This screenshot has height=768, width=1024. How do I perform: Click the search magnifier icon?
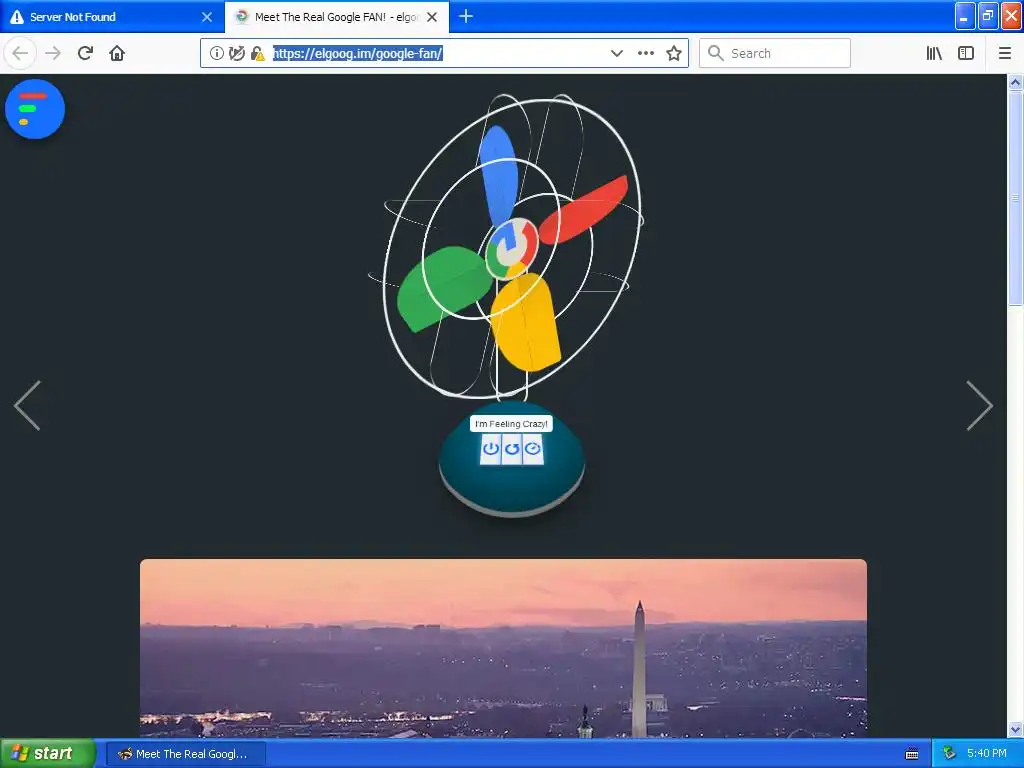click(716, 54)
